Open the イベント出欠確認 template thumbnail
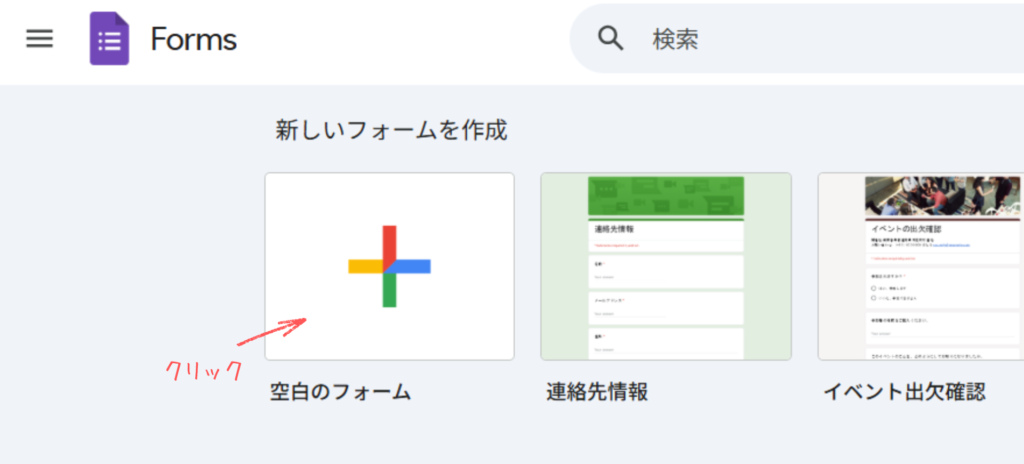 coord(921,266)
